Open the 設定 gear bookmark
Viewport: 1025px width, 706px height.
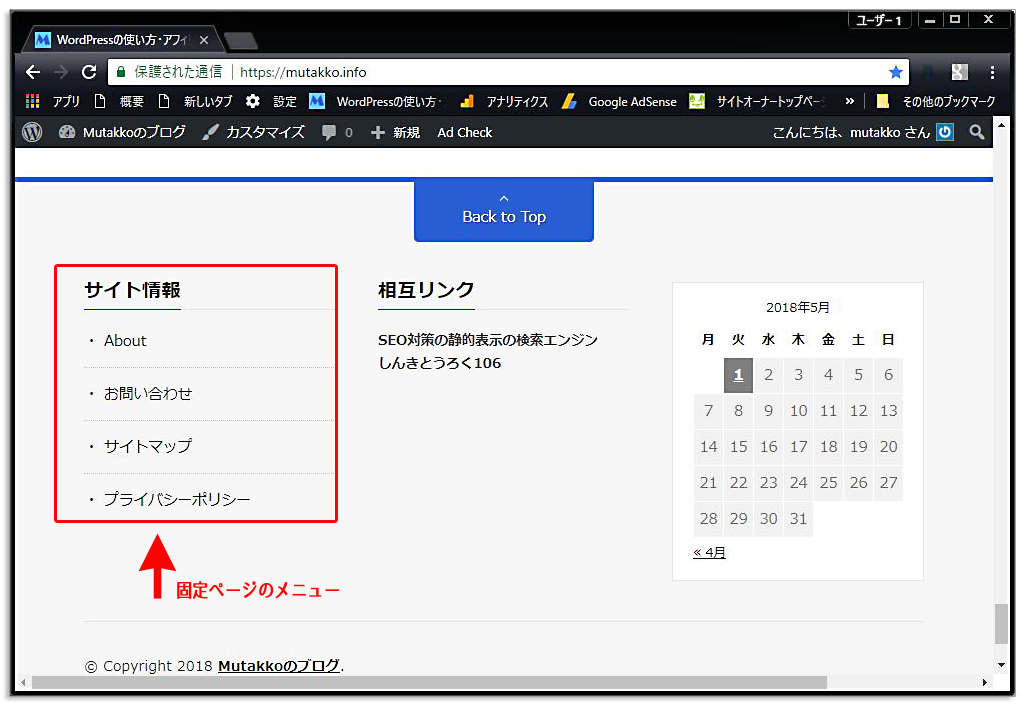pyautogui.click(x=266, y=100)
